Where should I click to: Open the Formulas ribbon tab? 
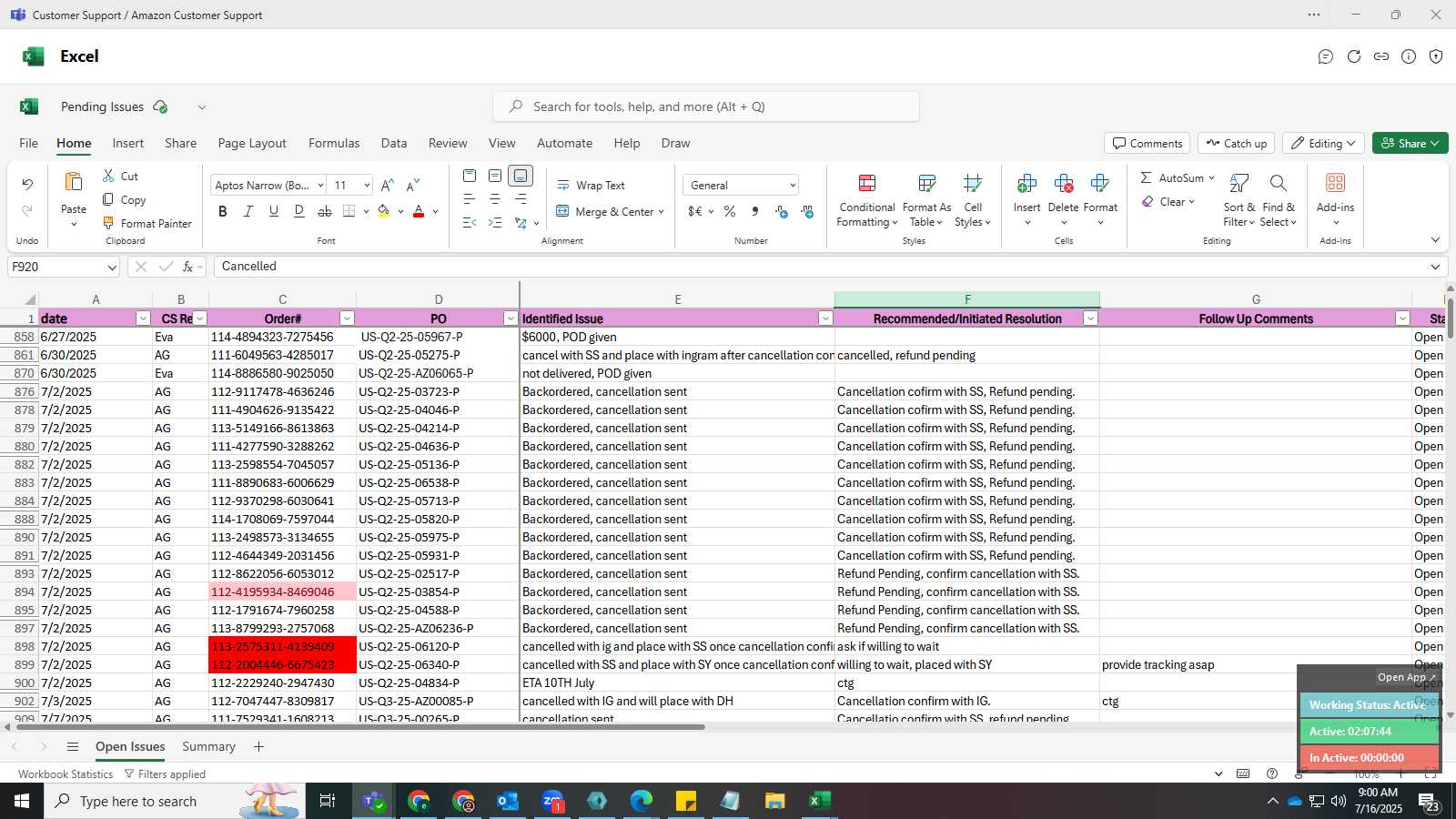334,143
